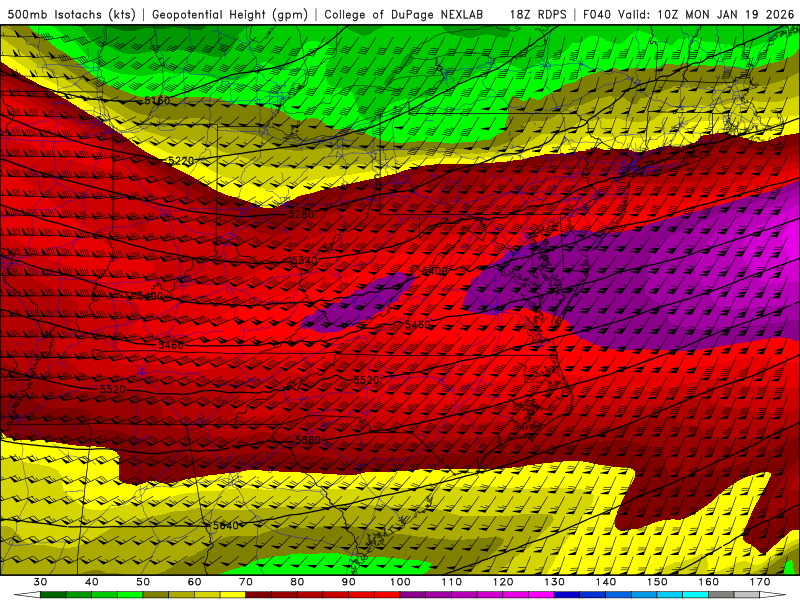
Task: Select the first purple swatch right of 100
Action: [x=413, y=595]
